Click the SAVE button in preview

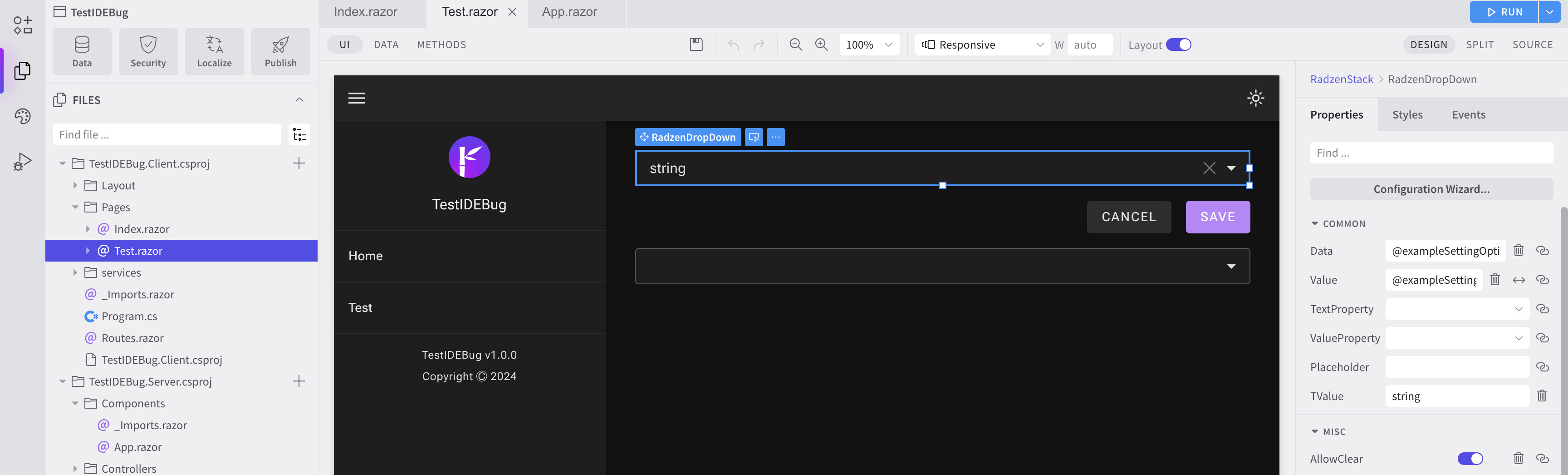coord(1217,217)
